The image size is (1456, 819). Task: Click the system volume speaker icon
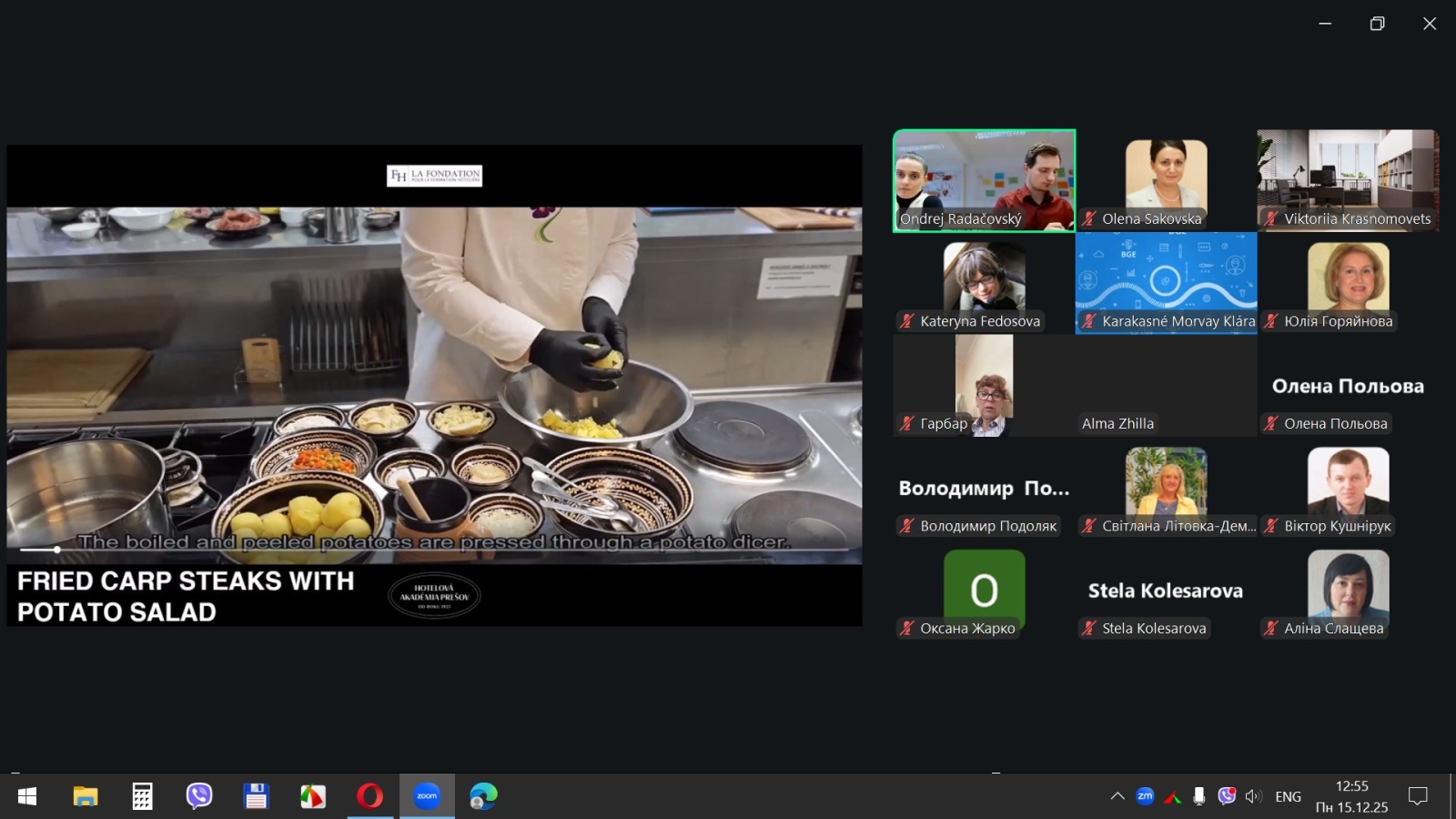coord(1253,796)
